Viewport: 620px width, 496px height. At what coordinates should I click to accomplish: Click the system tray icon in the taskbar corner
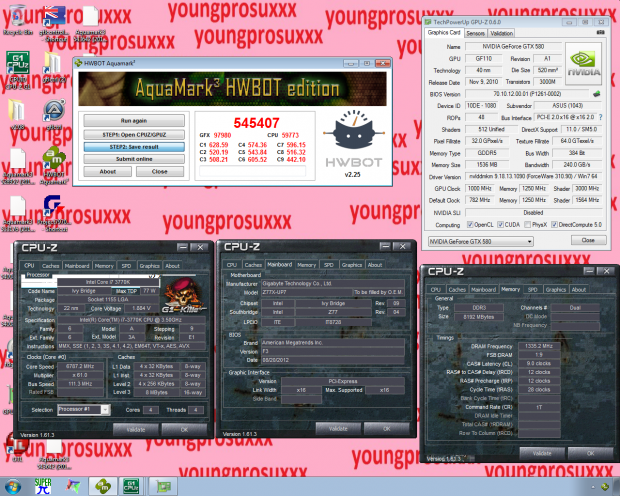(605, 487)
